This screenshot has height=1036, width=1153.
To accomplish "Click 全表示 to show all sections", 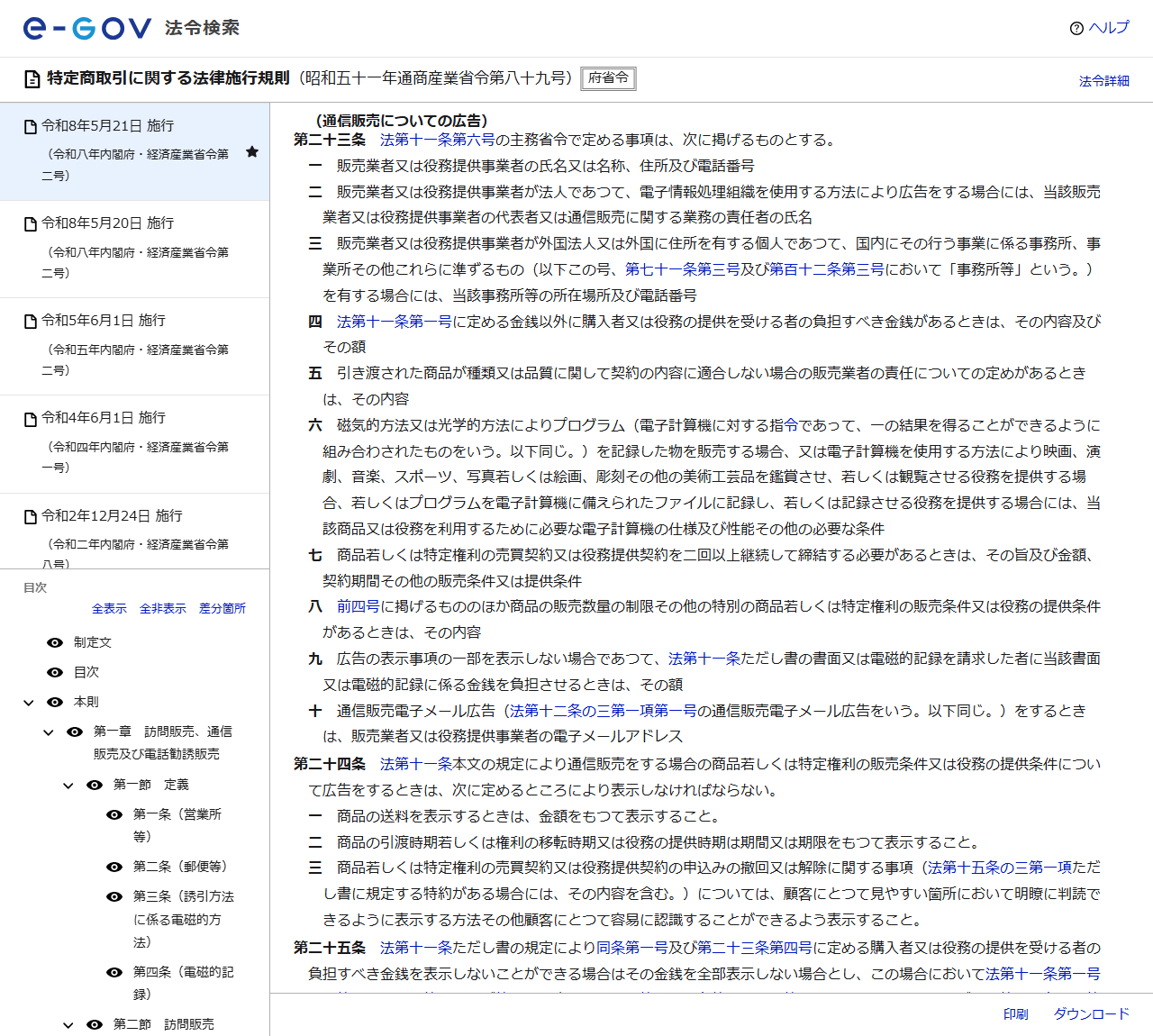I will [x=109, y=609].
